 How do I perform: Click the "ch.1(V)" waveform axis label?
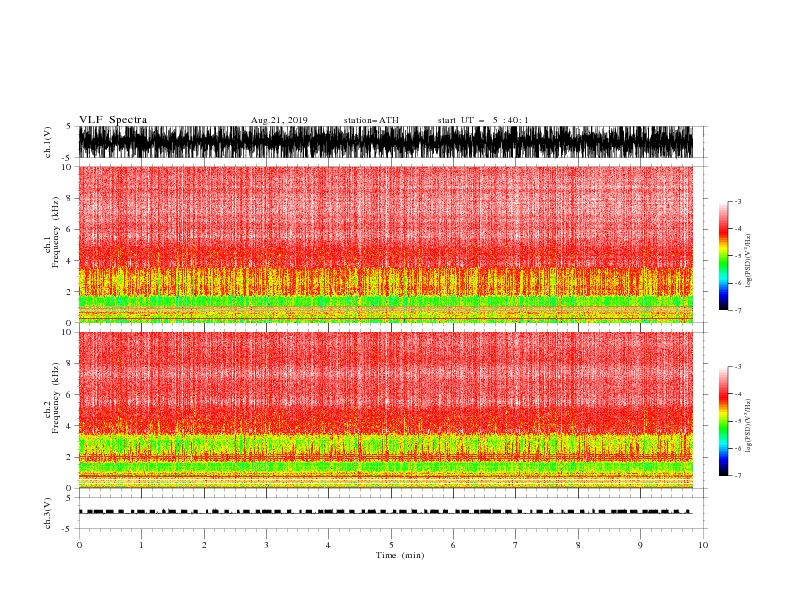tap(48, 142)
